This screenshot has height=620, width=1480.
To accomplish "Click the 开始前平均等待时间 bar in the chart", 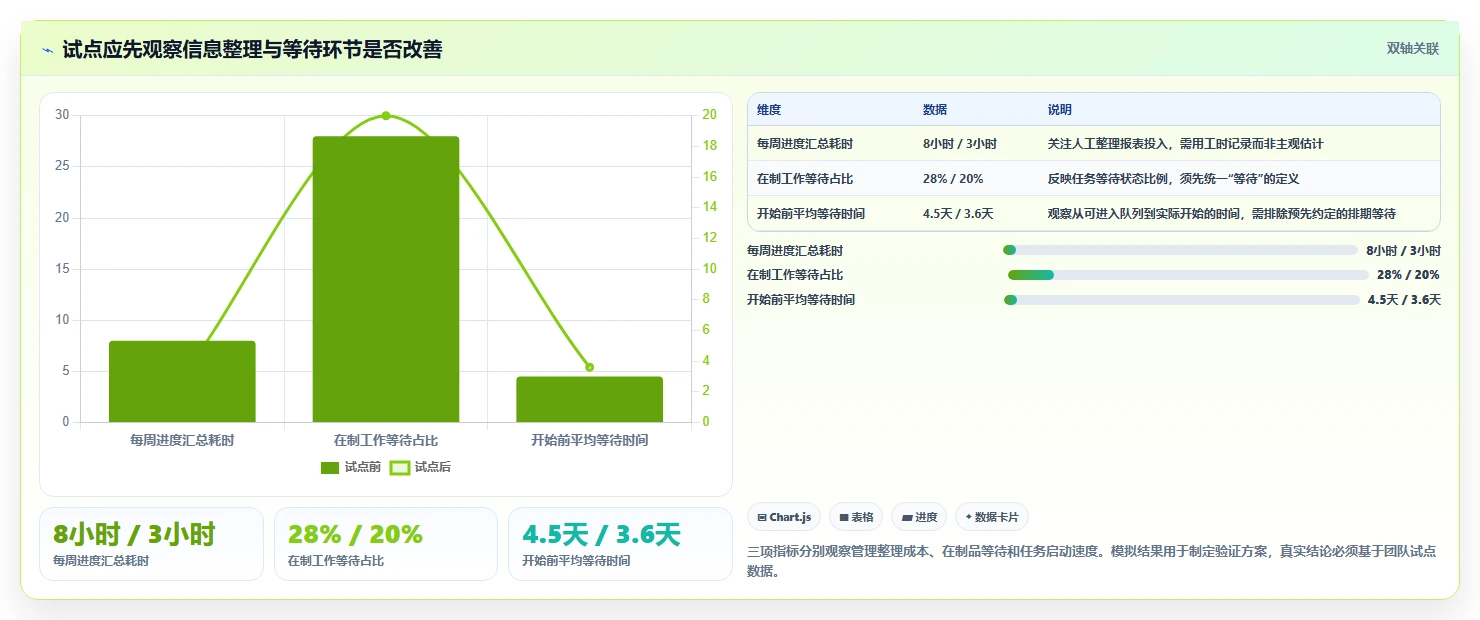I will (x=589, y=399).
